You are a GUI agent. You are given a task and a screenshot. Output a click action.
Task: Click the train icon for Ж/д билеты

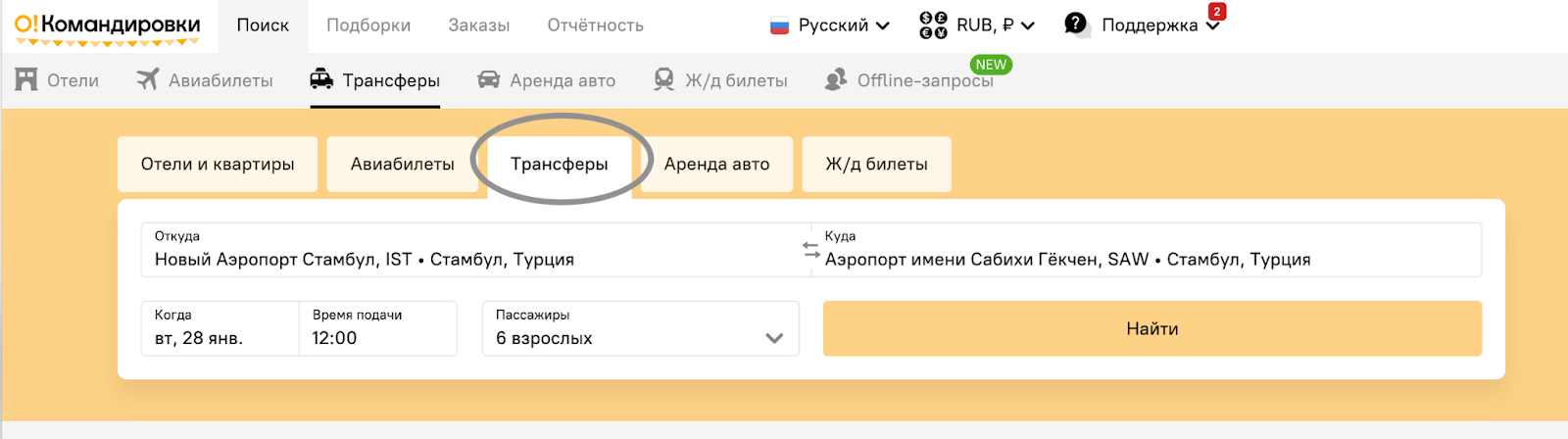tap(663, 79)
